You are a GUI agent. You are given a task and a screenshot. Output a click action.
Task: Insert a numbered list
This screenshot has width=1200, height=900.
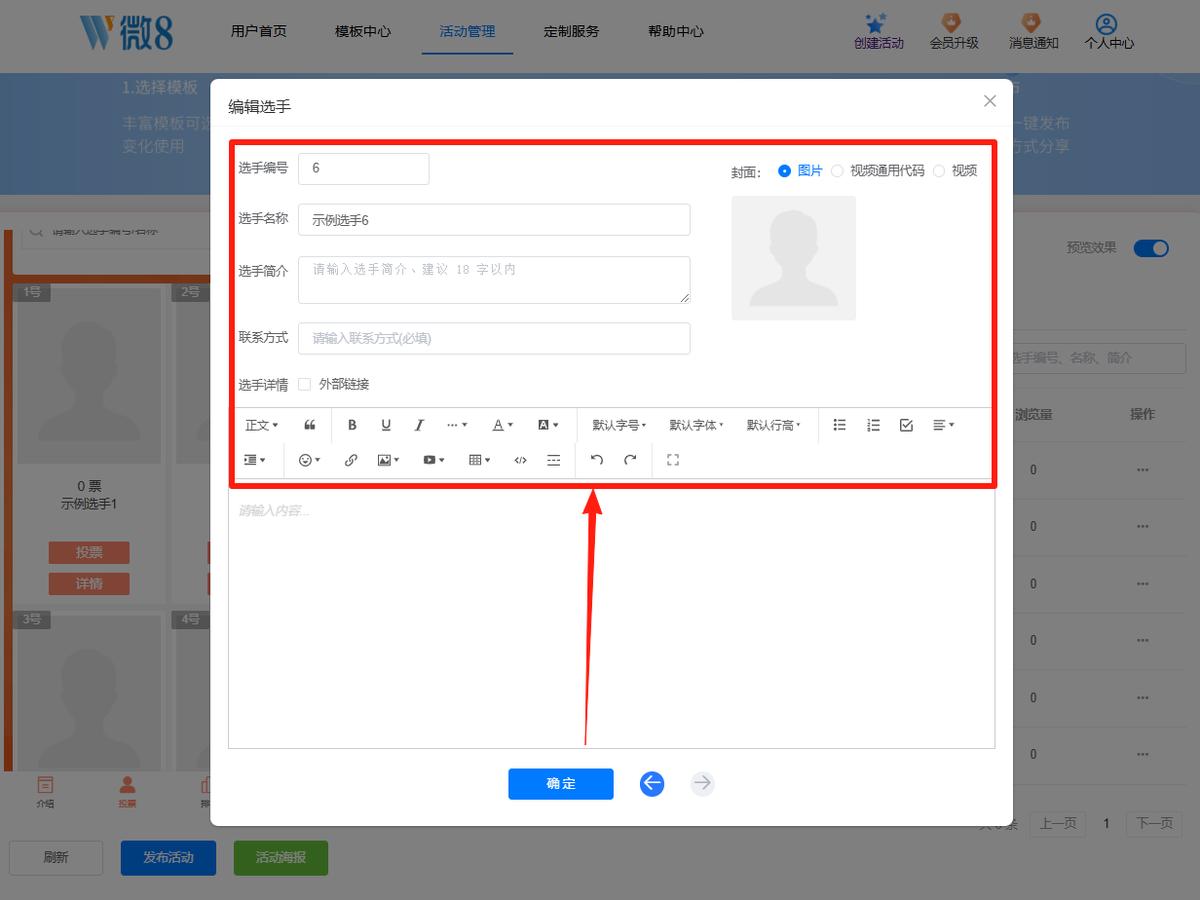point(873,425)
